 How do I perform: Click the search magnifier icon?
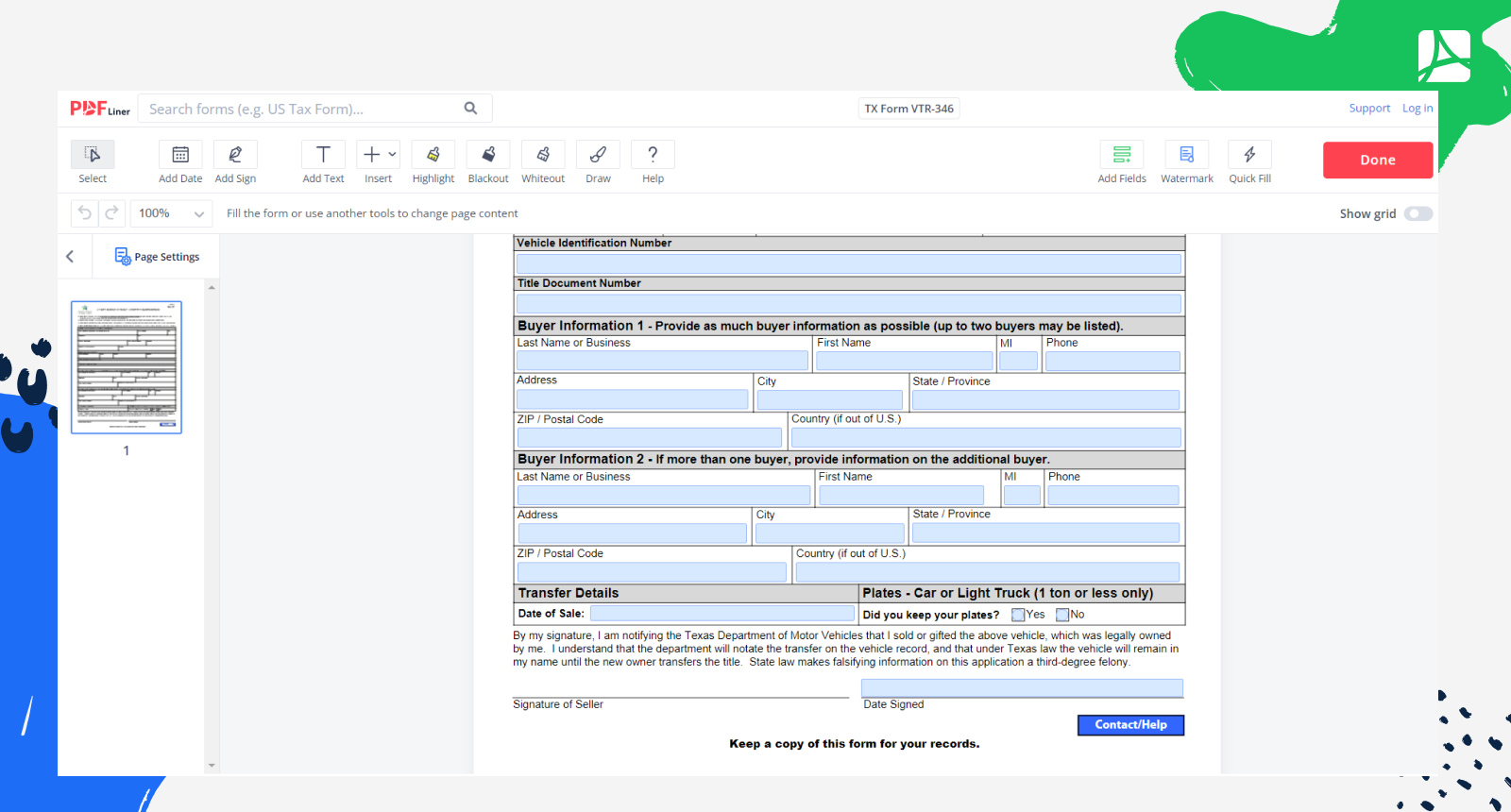pyautogui.click(x=470, y=109)
